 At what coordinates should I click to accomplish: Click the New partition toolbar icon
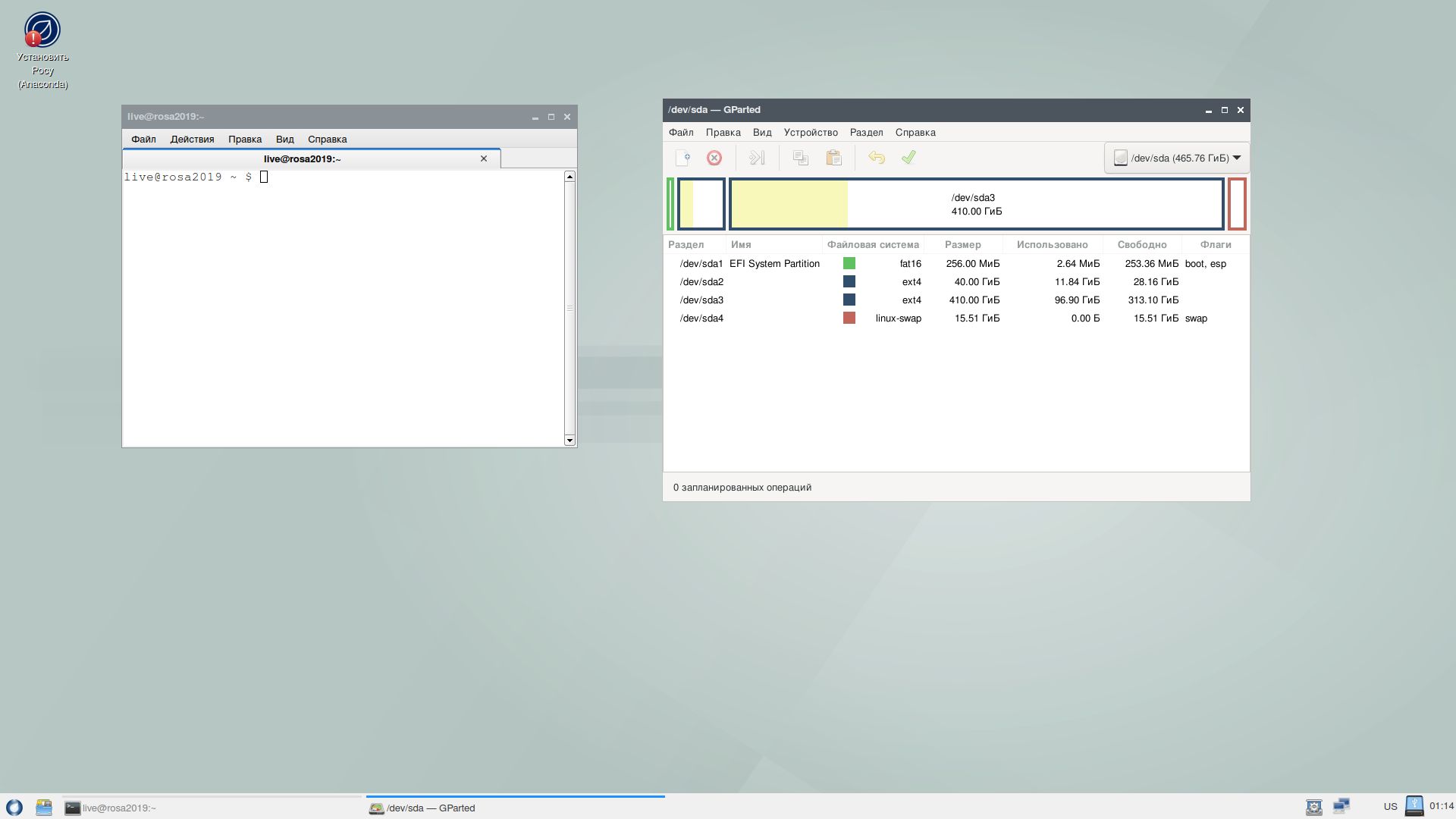[x=682, y=158]
